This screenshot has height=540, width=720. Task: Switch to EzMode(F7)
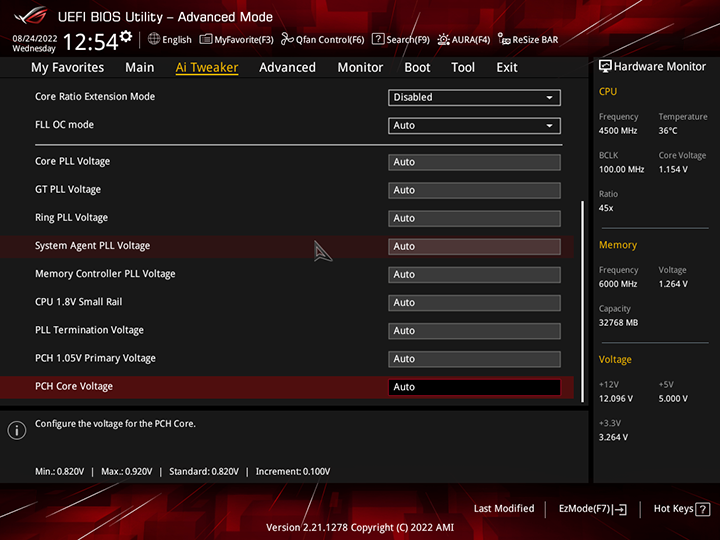click(x=591, y=509)
